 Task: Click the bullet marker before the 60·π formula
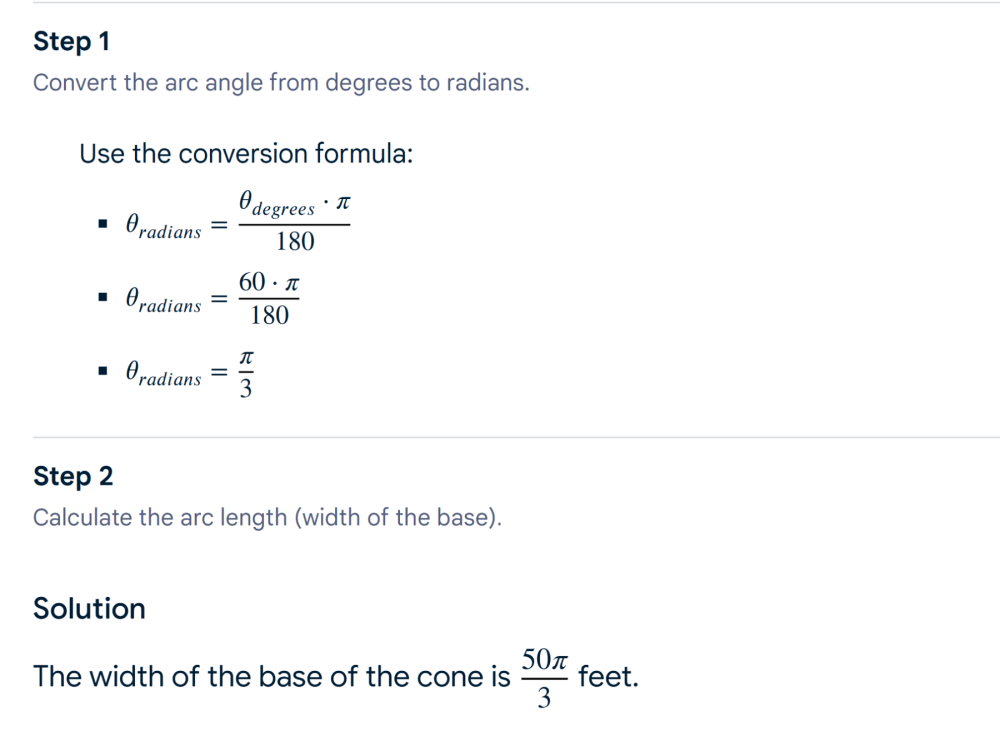pyautogui.click(x=102, y=299)
